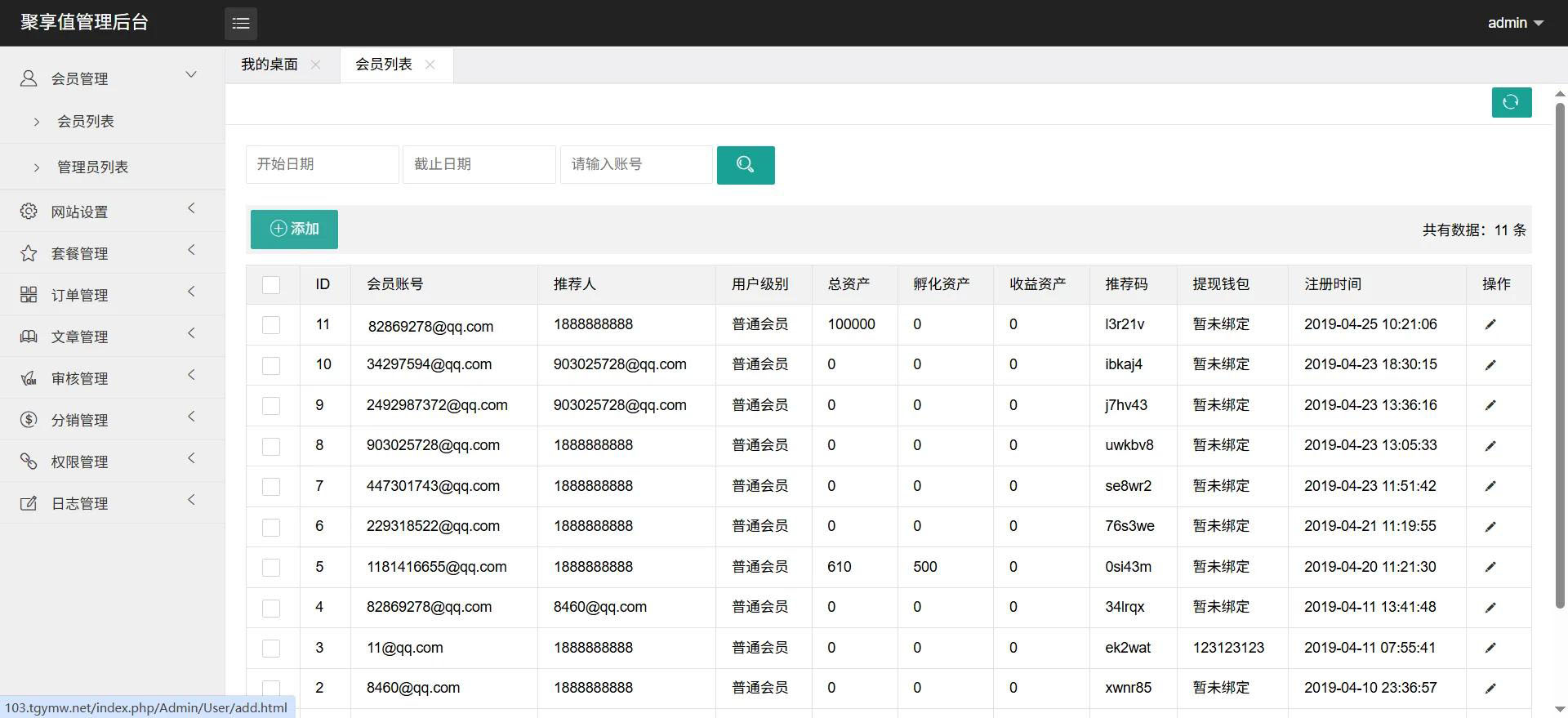Click edit pencil for member ID 8
This screenshot has height=718, width=1568.
[1490, 446]
